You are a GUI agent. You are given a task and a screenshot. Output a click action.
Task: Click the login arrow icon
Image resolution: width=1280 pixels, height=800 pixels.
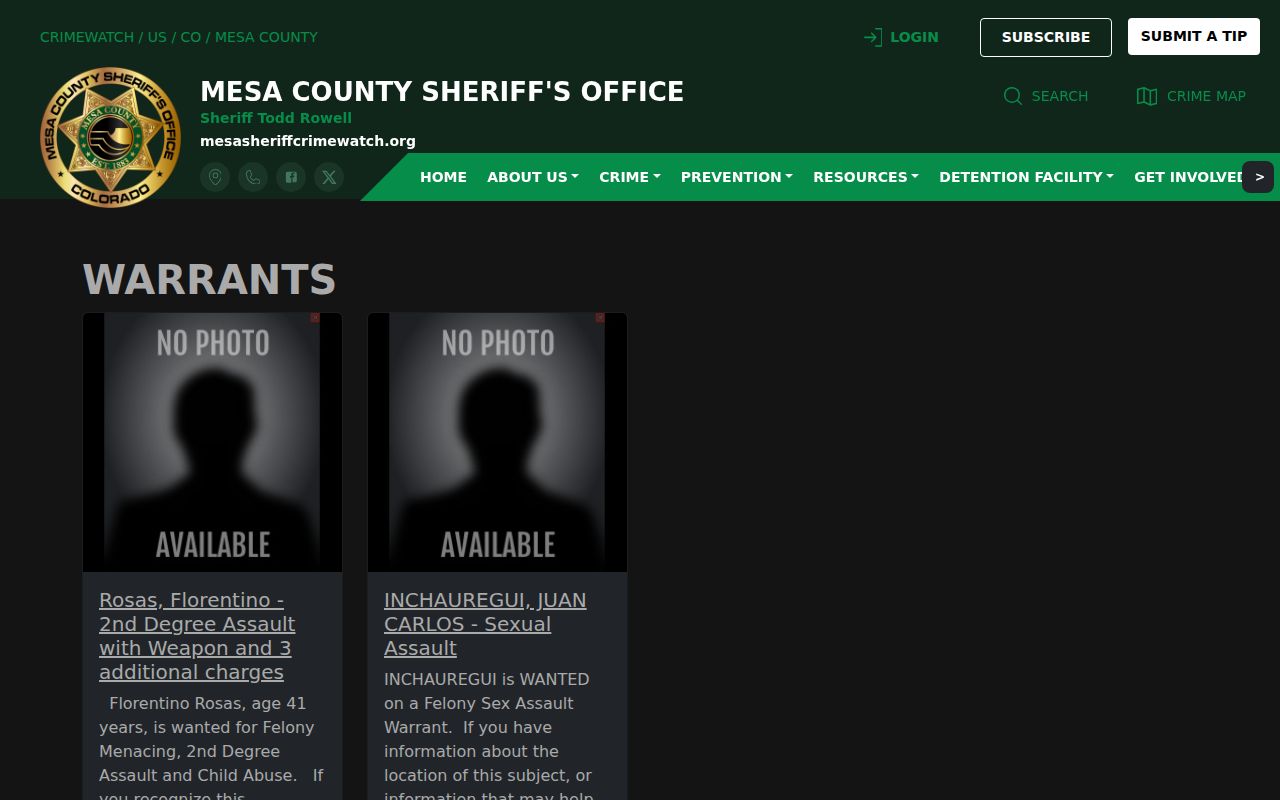(873, 37)
